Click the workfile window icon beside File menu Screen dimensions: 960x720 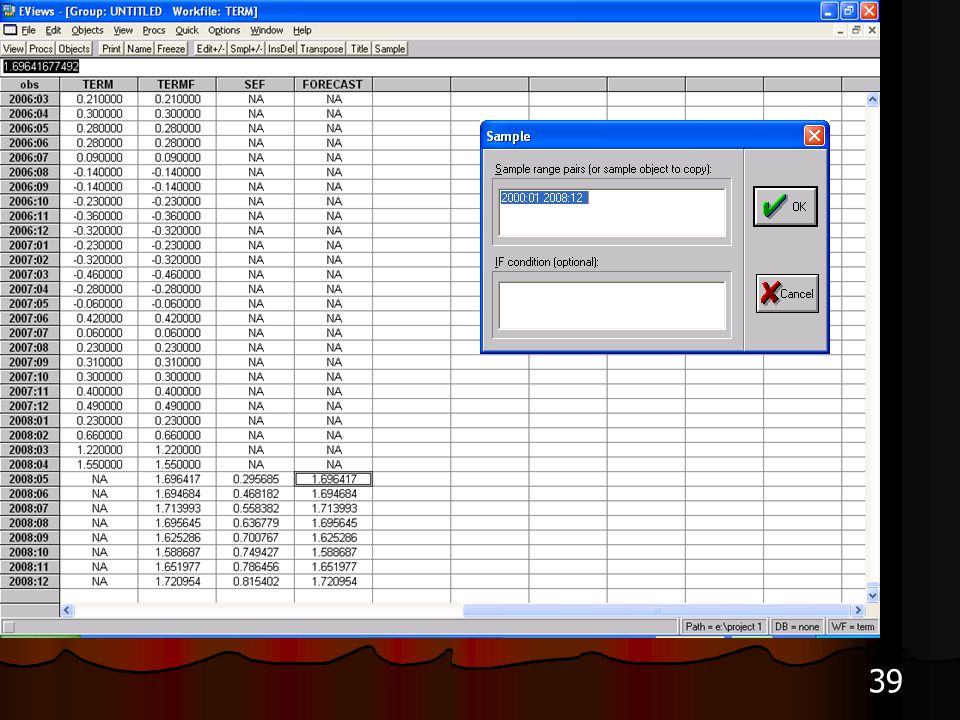tap(10, 30)
